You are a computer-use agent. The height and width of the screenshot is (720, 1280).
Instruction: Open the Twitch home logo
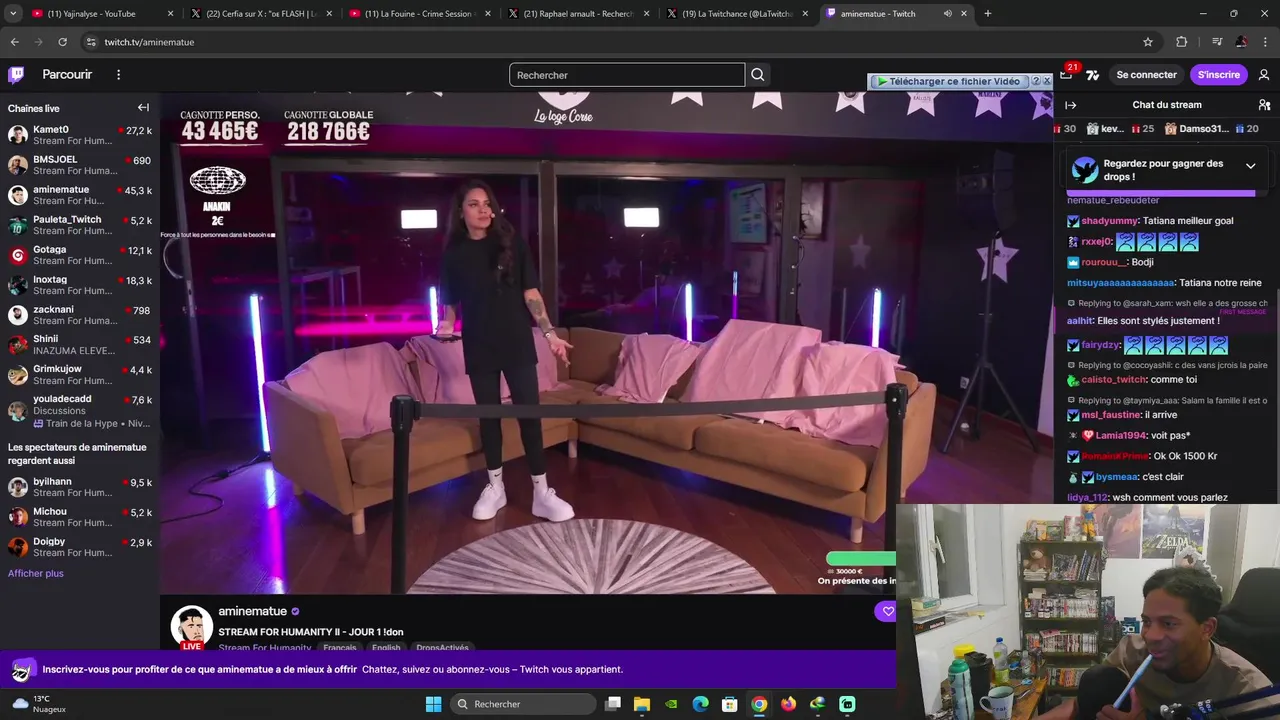pyautogui.click(x=16, y=75)
